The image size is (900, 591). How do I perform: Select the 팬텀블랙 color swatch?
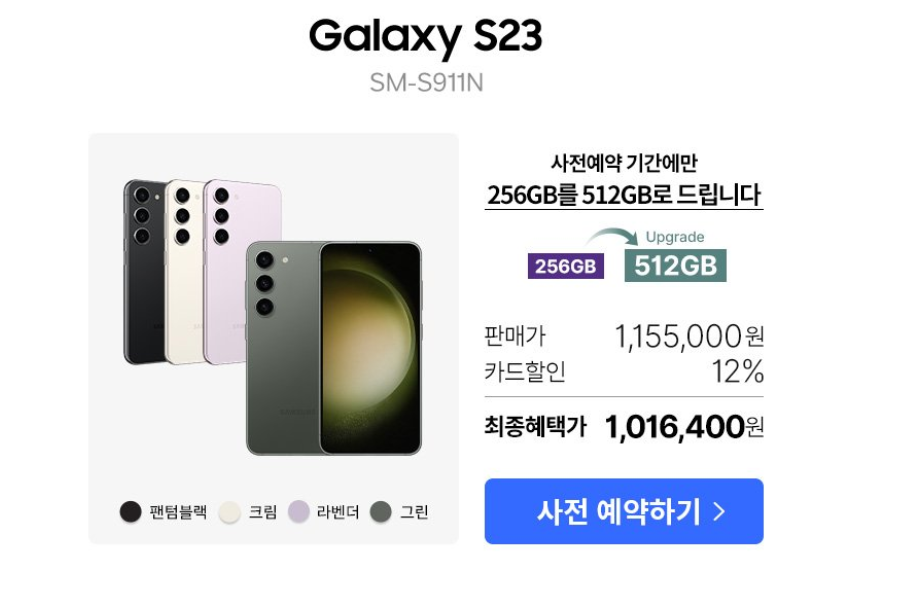click(x=130, y=511)
